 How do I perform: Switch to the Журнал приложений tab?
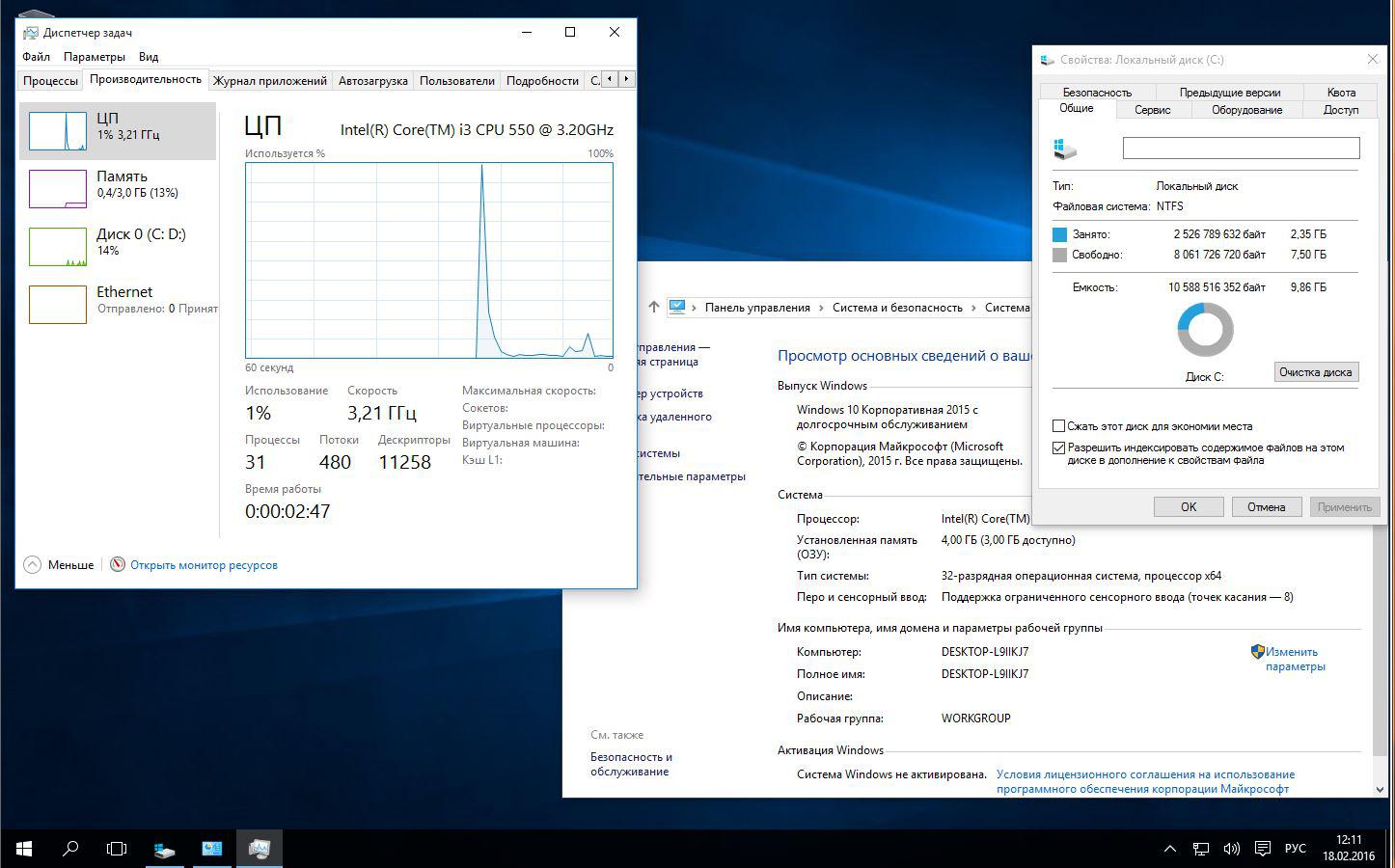pos(270,81)
